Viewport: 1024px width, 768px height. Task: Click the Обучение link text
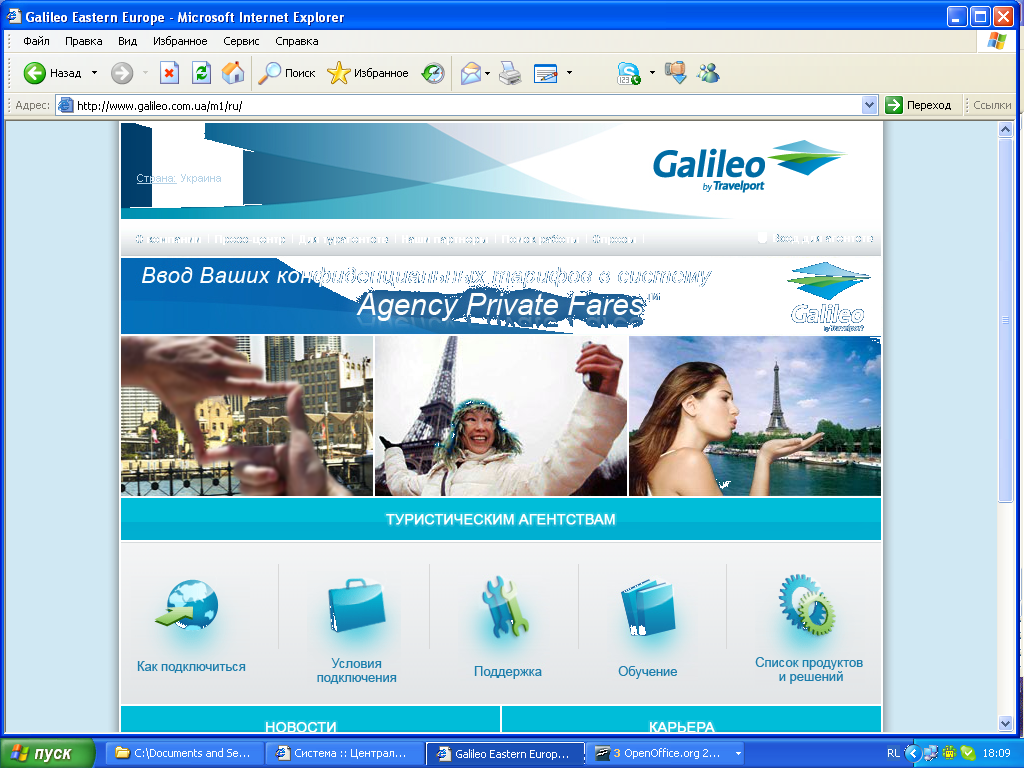[x=647, y=671]
